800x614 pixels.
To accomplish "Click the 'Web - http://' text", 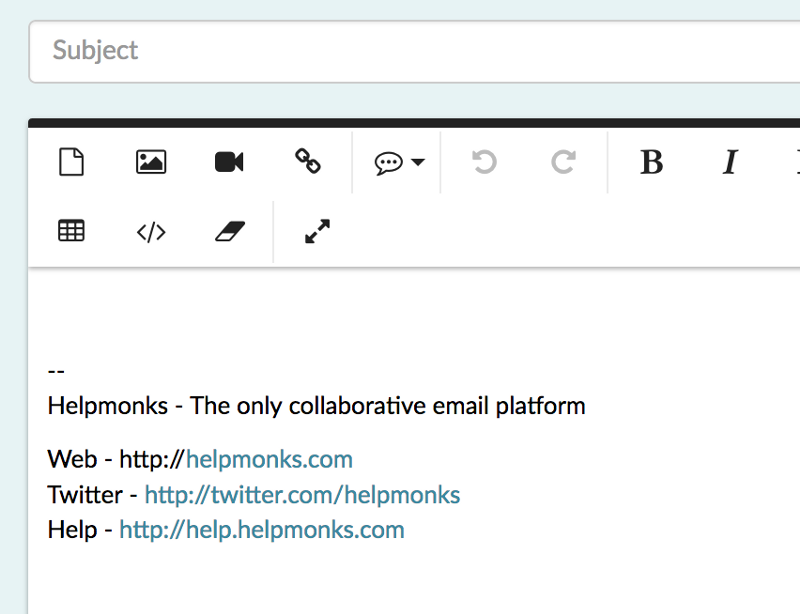I will (116, 459).
